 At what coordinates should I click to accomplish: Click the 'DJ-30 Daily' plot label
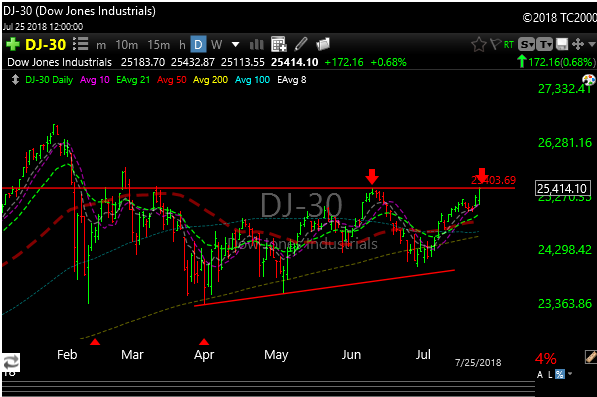coord(49,80)
